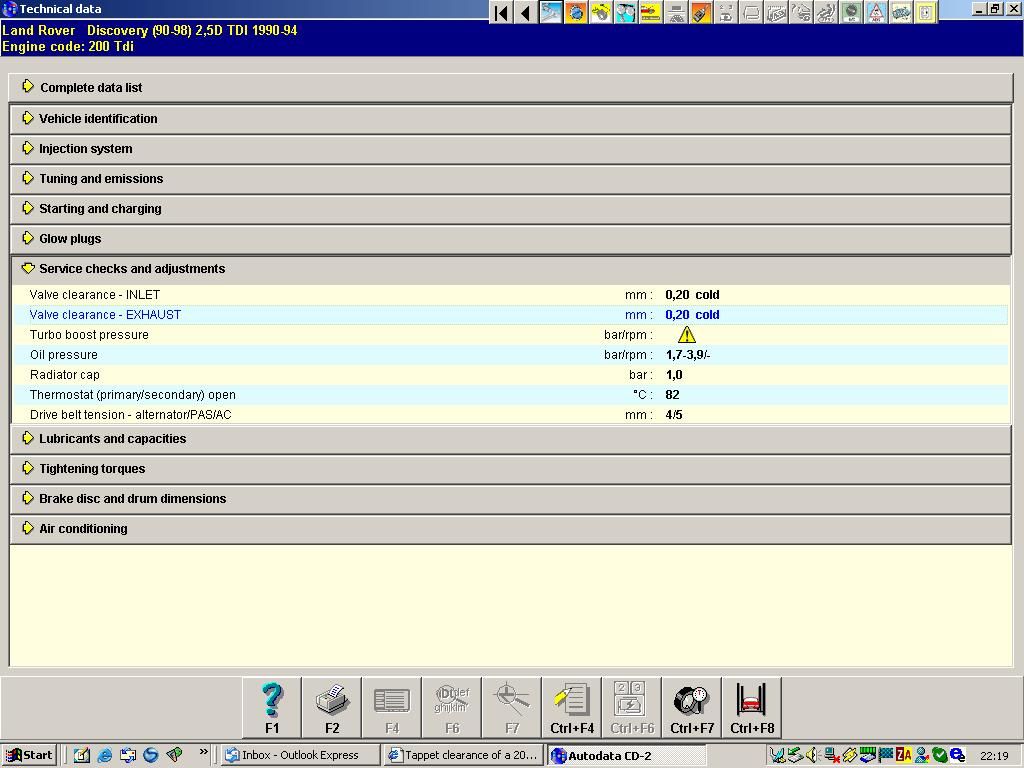Expand the Lubricants and capacities section
This screenshot has height=768, width=1024.
tap(511, 439)
